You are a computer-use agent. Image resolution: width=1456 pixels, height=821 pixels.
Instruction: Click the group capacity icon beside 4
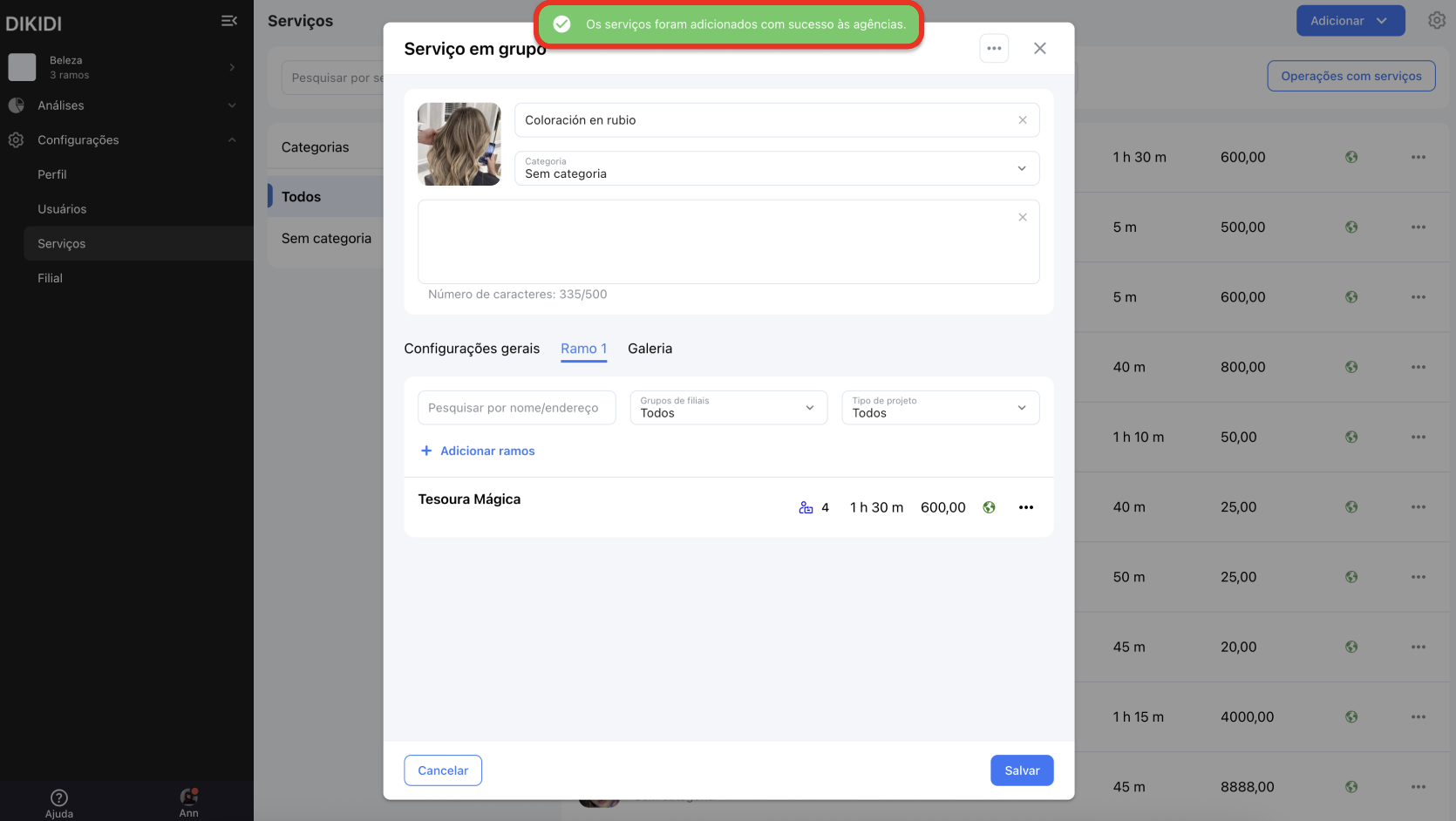click(806, 507)
